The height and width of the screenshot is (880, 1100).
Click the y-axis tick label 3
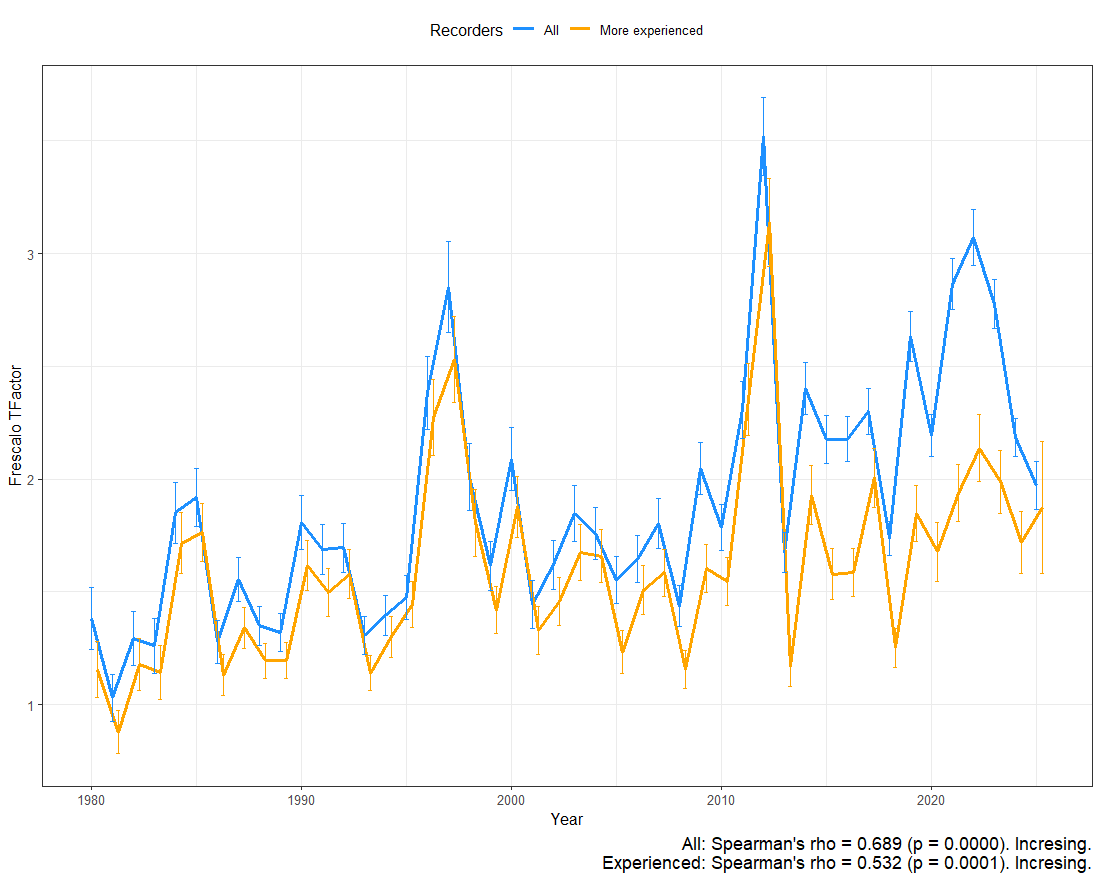click(x=30, y=254)
